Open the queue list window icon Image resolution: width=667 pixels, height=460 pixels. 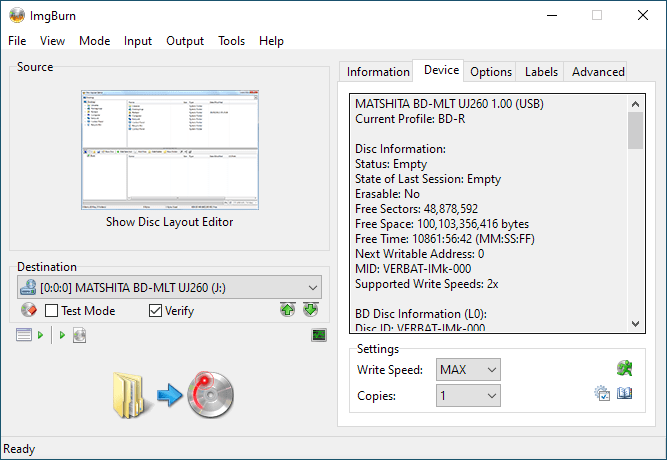tap(24, 335)
